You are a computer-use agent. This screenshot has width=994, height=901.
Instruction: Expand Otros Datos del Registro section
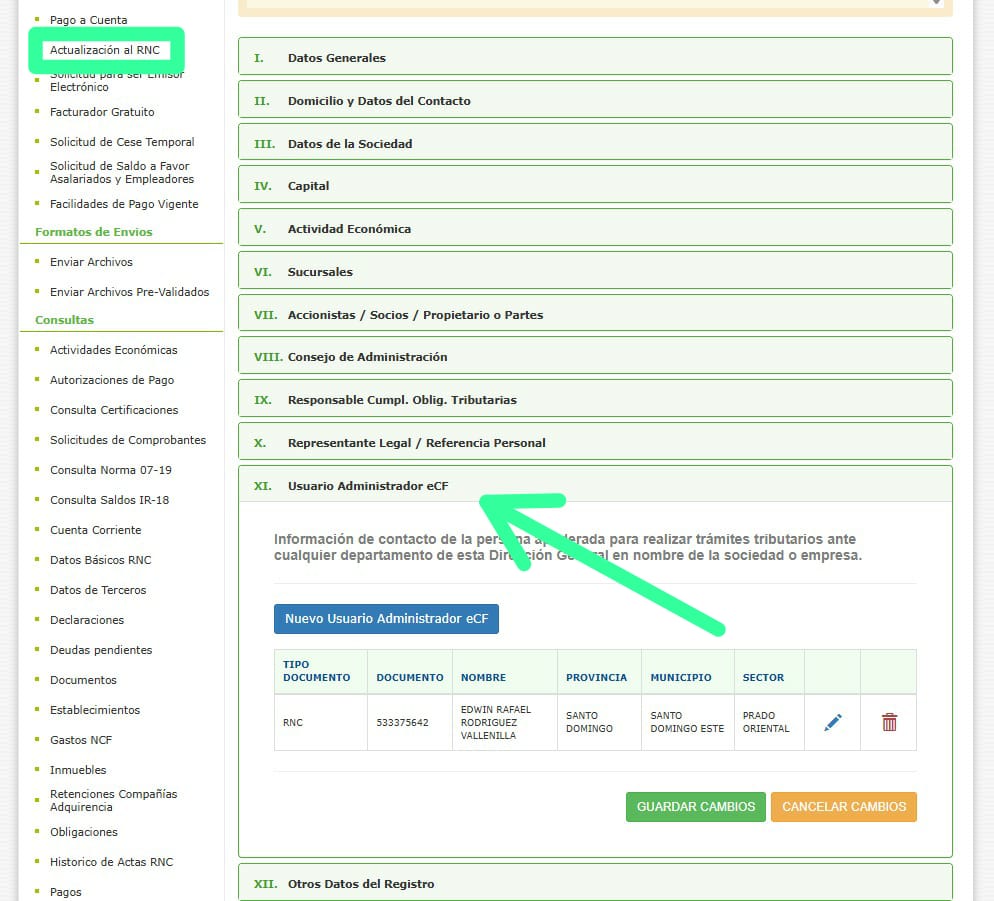(x=595, y=883)
